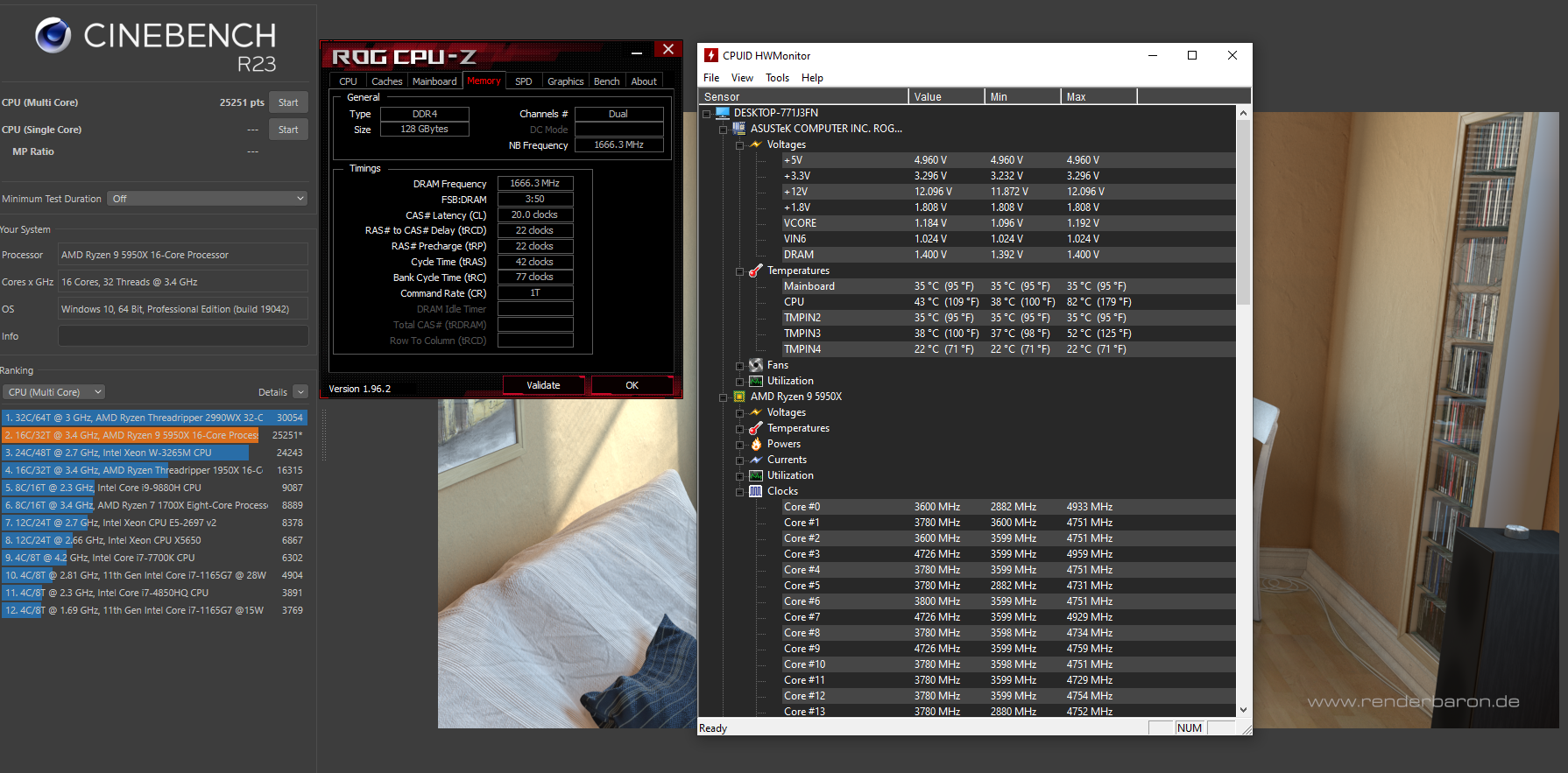Image resolution: width=1568 pixels, height=773 pixels.
Task: Switch to the SPD tab in CPU-Z
Action: click(x=523, y=81)
